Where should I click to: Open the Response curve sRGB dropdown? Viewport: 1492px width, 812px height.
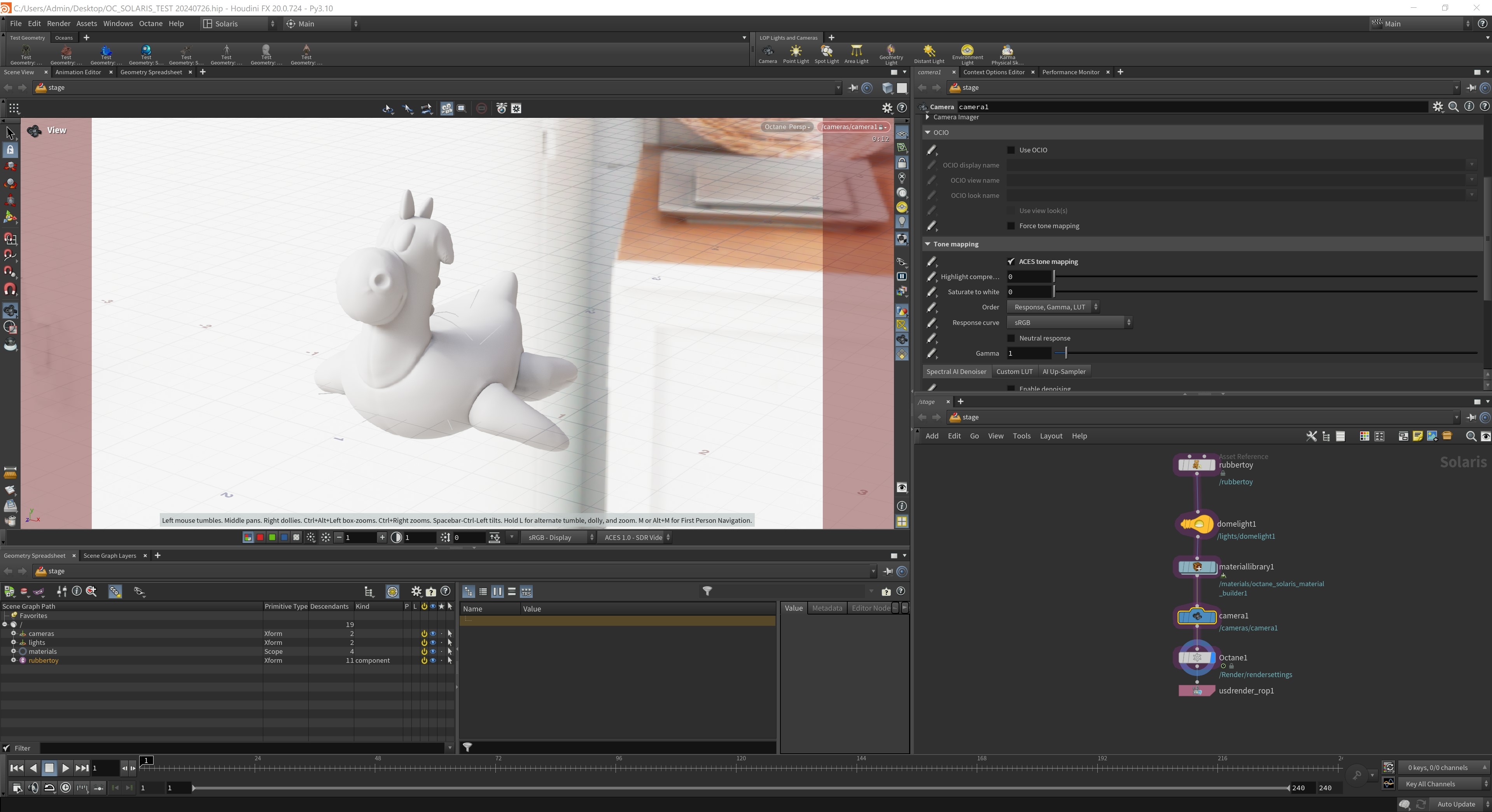coord(1069,323)
